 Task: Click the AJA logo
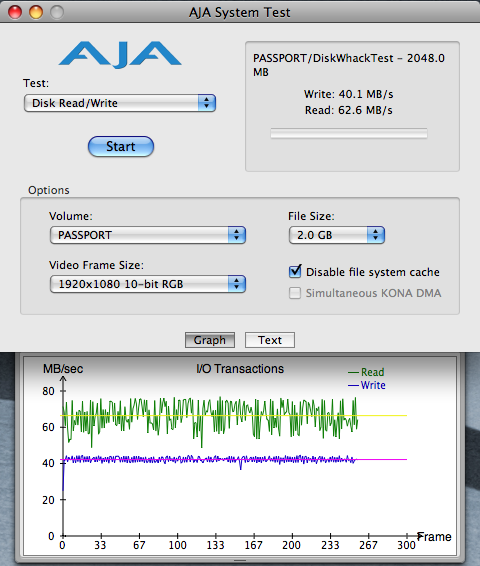pyautogui.click(x=120, y=54)
